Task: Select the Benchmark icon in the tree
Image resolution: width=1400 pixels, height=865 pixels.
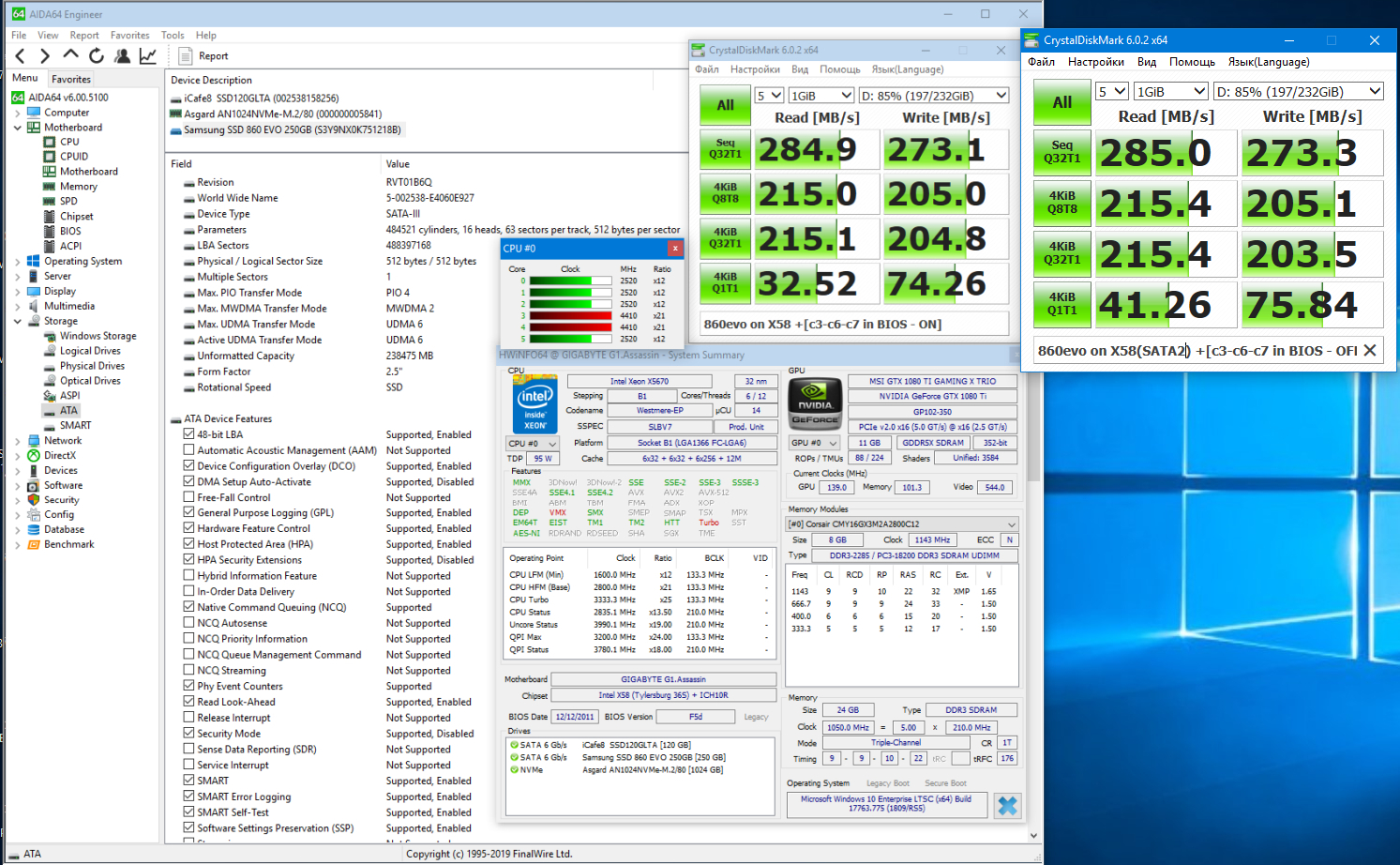Action: coord(34,544)
